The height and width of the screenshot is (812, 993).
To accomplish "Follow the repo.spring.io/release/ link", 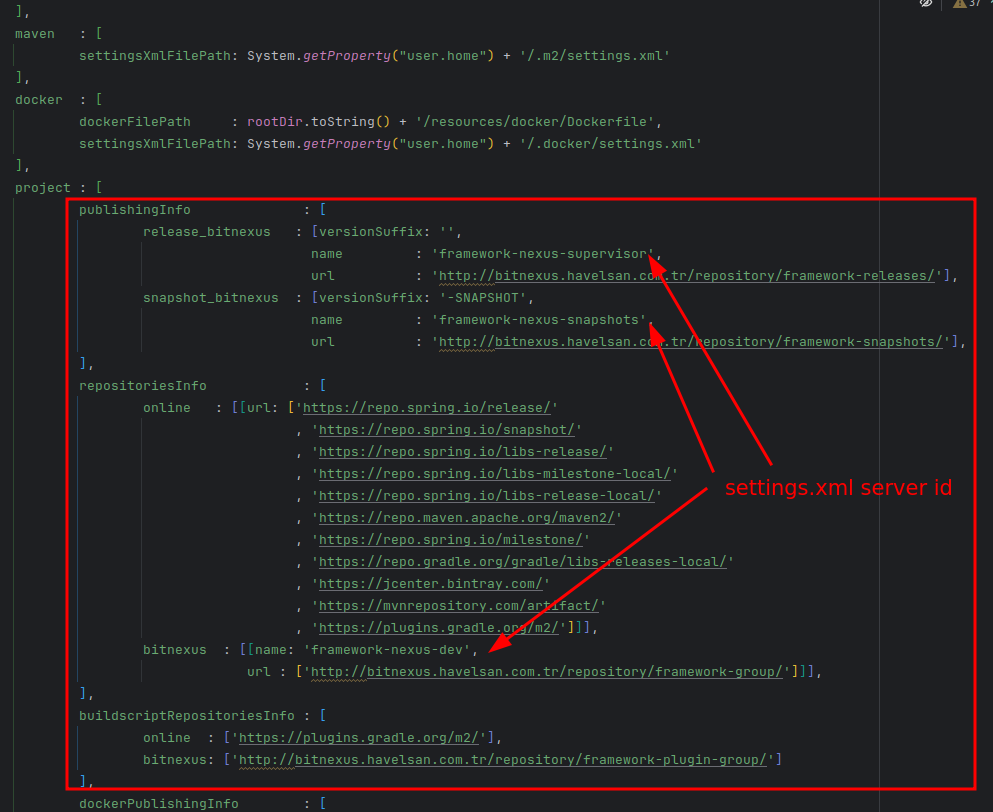I will tap(427, 408).
